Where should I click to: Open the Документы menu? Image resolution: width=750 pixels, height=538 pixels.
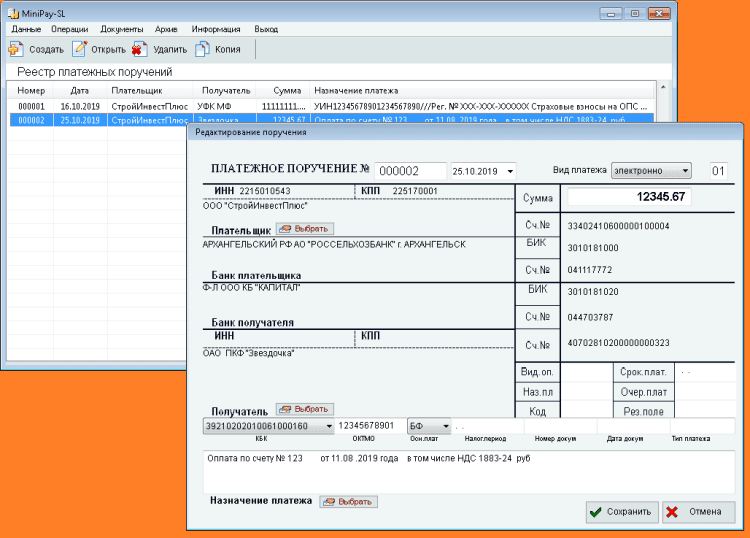click(x=122, y=30)
